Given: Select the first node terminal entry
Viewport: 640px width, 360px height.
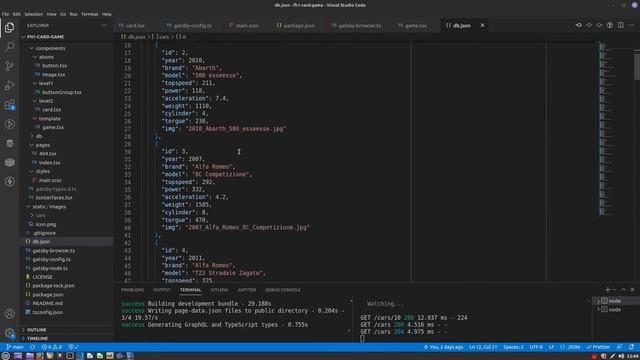Looking at the screenshot, I should pyautogui.click(x=616, y=301).
